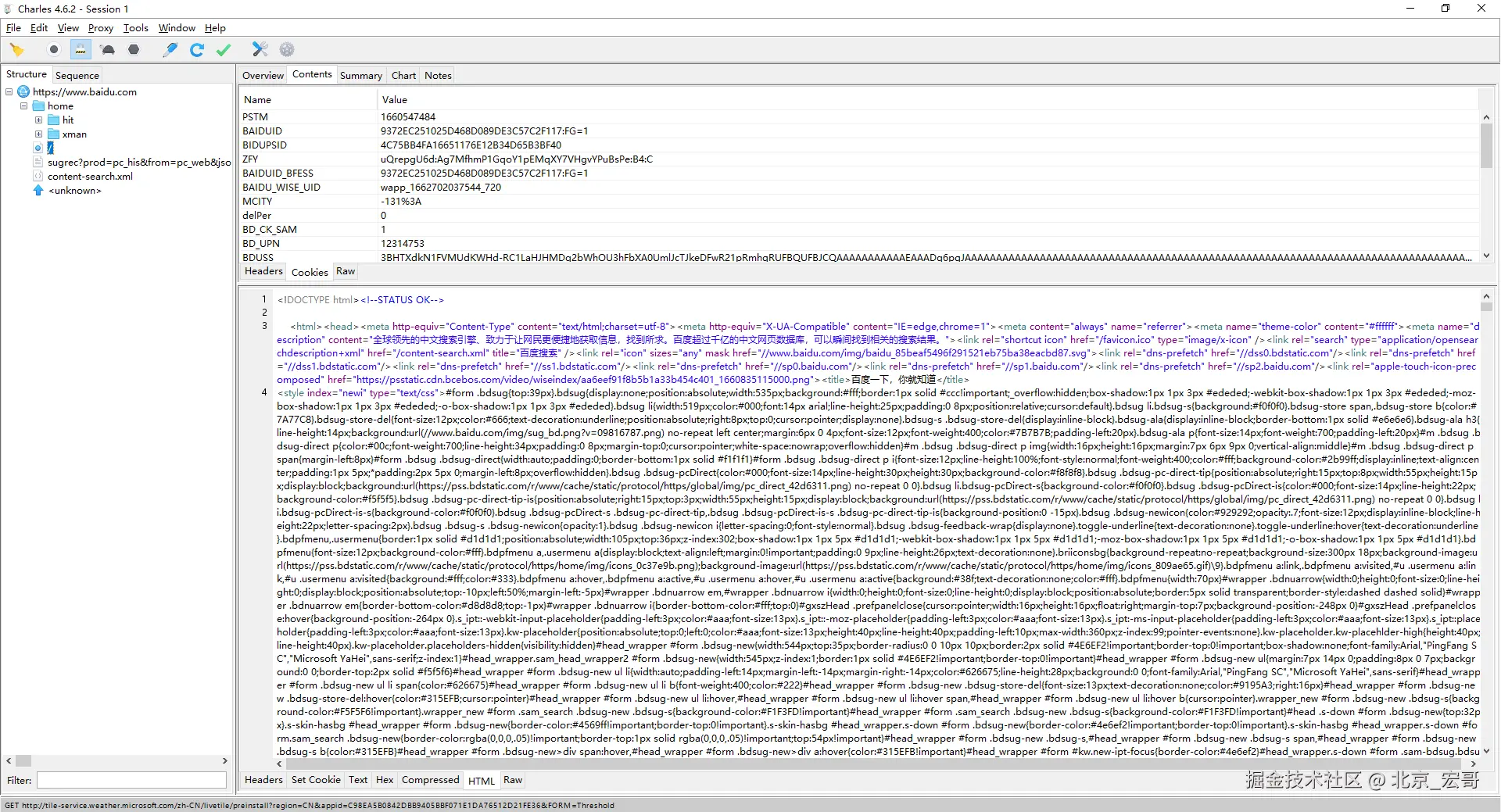1501x812 pixels.
Task: Switch to the Structure tab
Action: click(27, 74)
